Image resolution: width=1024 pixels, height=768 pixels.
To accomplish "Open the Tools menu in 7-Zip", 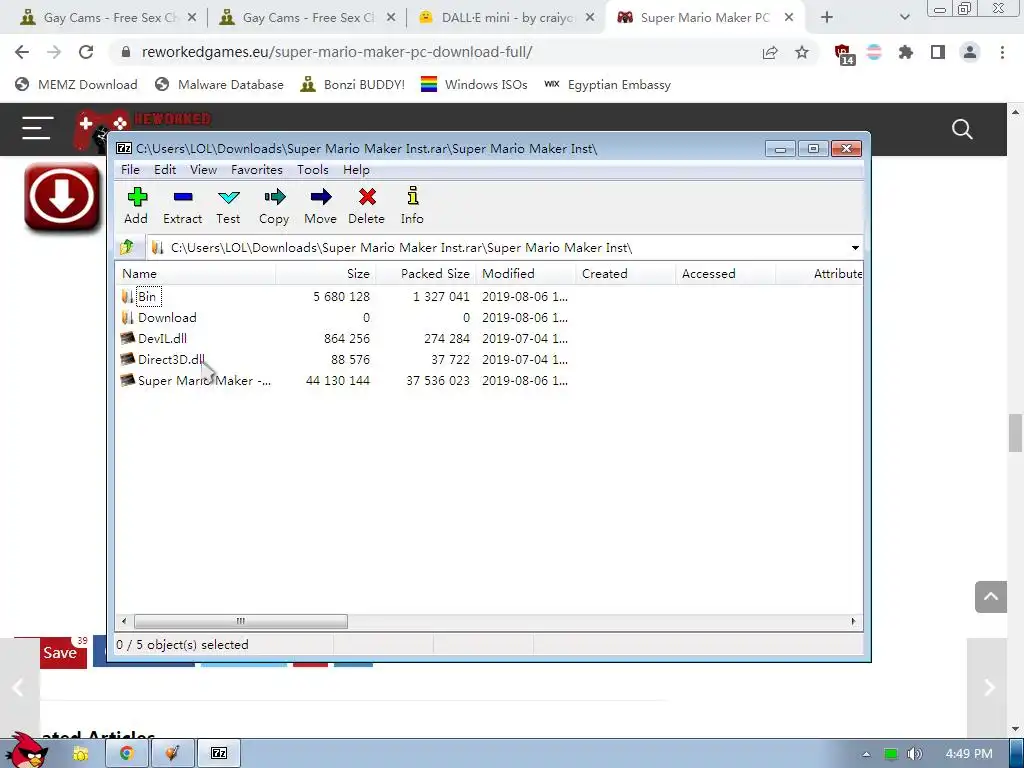I will coord(313,170).
